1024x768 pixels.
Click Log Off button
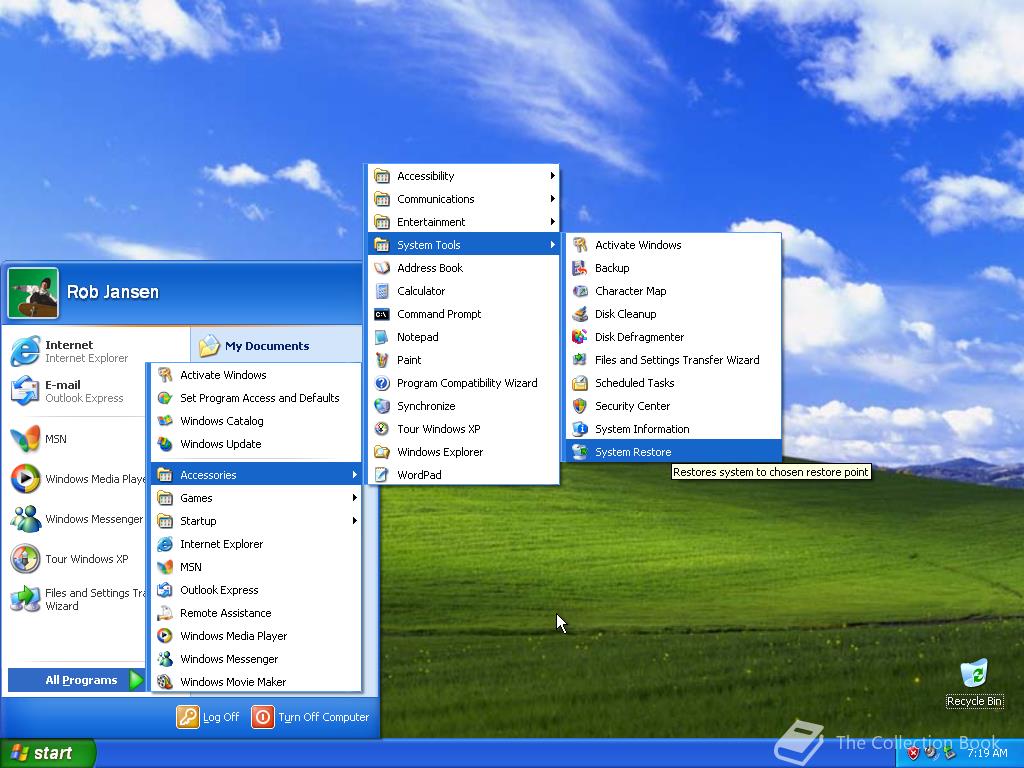pyautogui.click(x=208, y=717)
